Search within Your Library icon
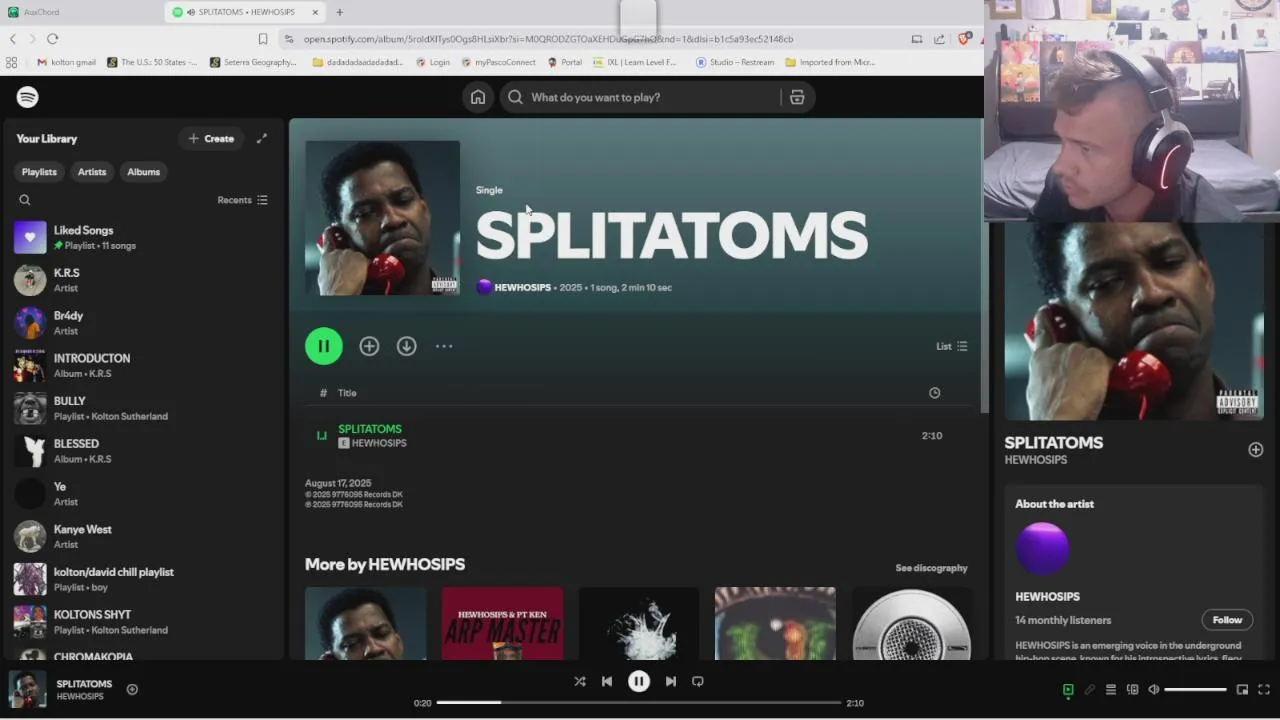1280x720 pixels. [25, 200]
